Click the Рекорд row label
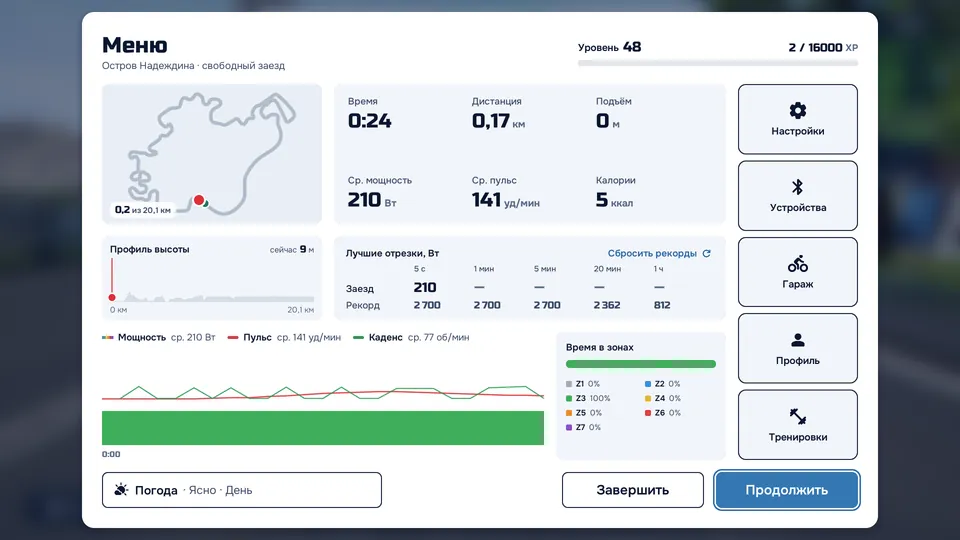The width and height of the screenshot is (960, 540). 362,305
